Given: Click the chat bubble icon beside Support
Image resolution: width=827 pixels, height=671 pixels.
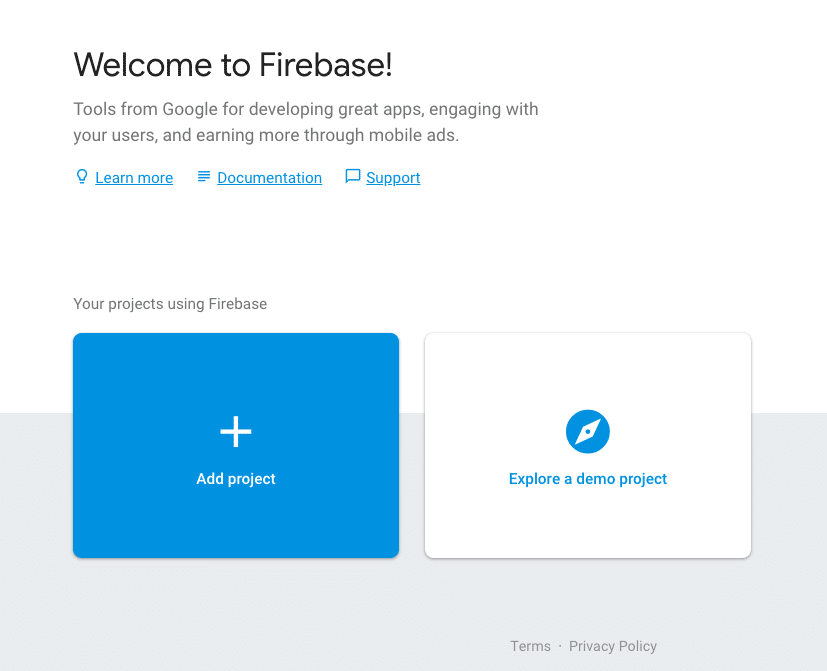Looking at the screenshot, I should click(x=352, y=177).
